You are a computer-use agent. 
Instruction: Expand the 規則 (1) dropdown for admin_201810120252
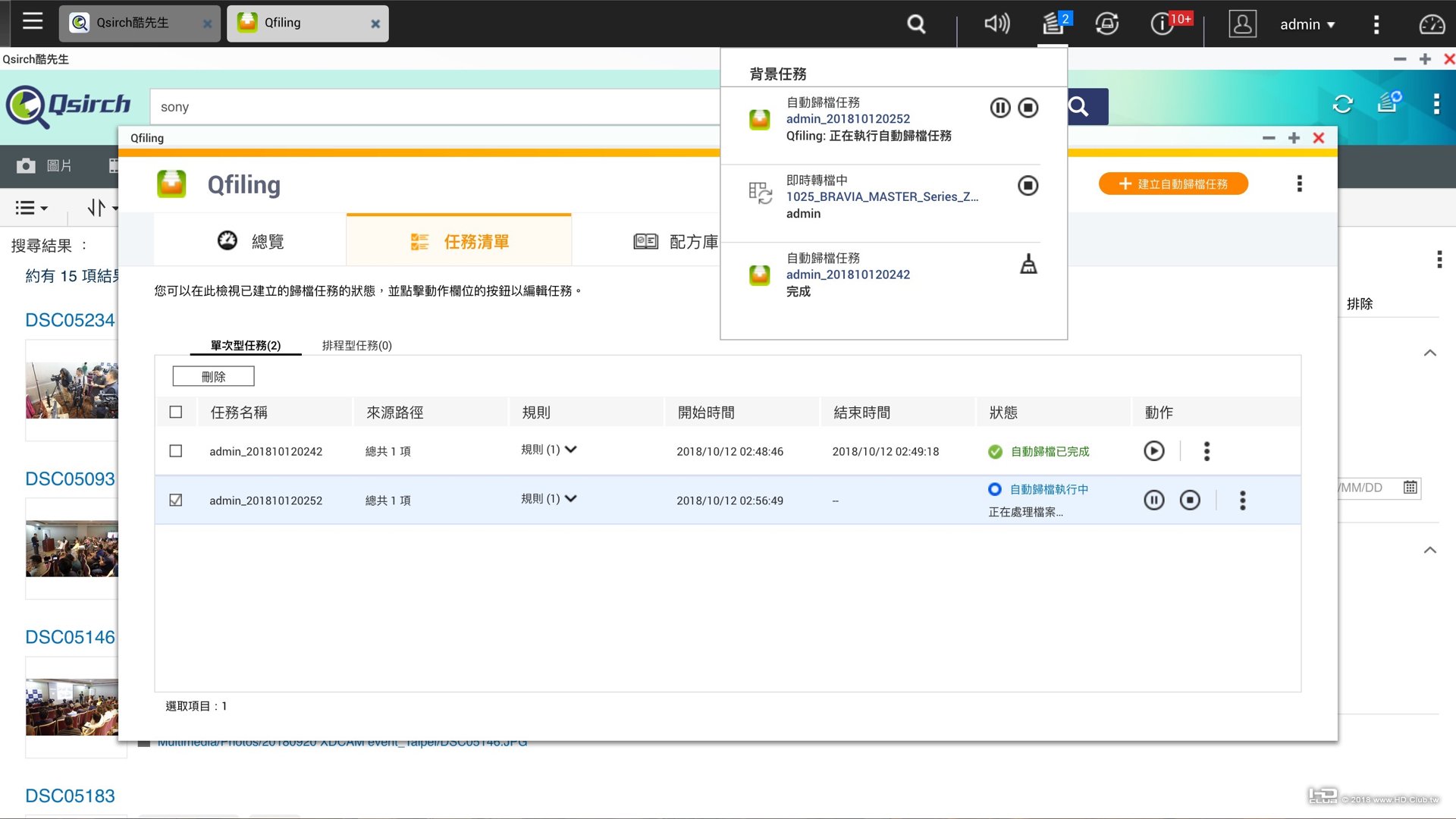(571, 499)
